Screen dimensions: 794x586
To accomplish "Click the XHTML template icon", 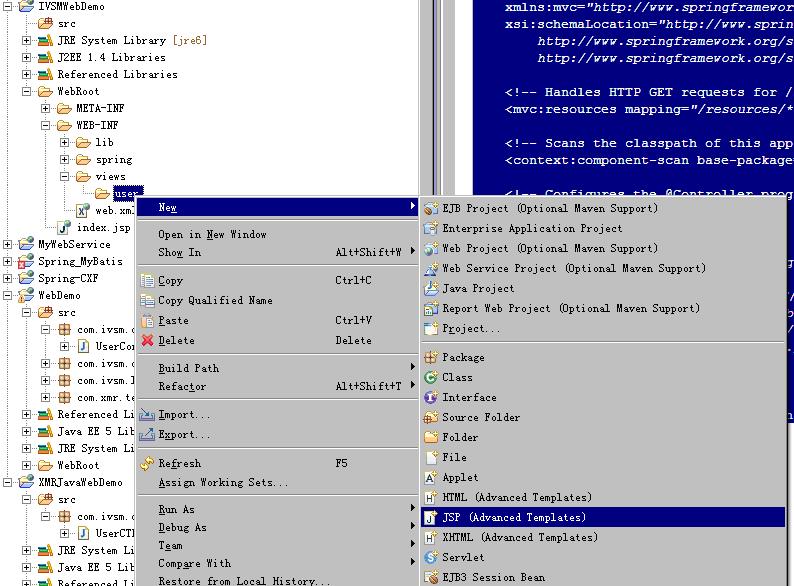I will [x=430, y=537].
